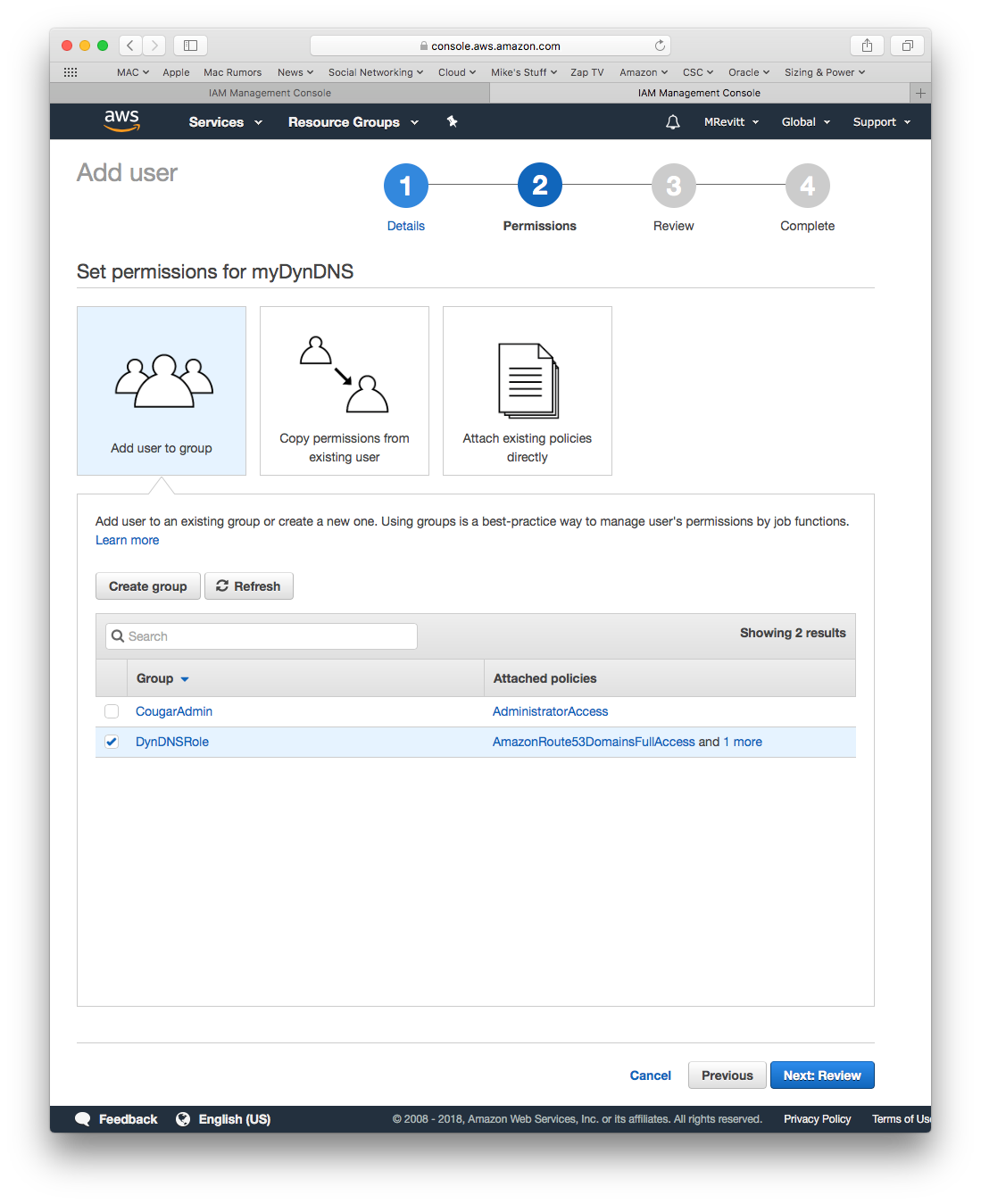Click the lock icon in address bar
This screenshot has height=1204, width=981.
[424, 46]
